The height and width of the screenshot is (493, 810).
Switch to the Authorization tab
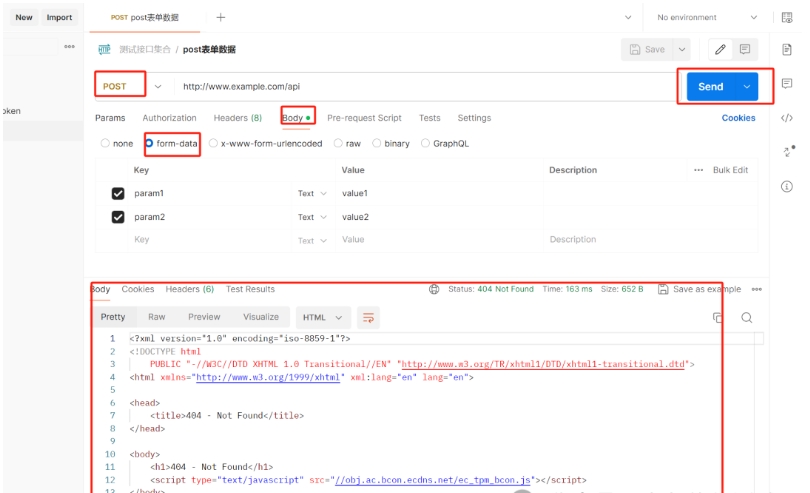[x=169, y=118]
